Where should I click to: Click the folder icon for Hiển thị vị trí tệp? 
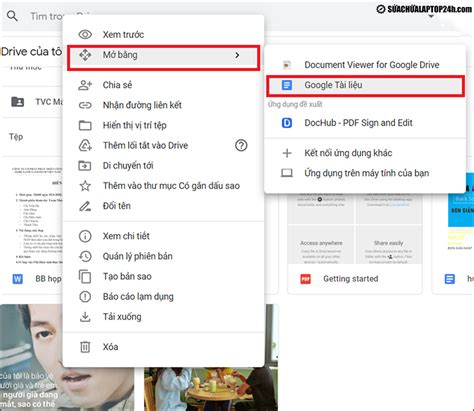[x=85, y=125]
